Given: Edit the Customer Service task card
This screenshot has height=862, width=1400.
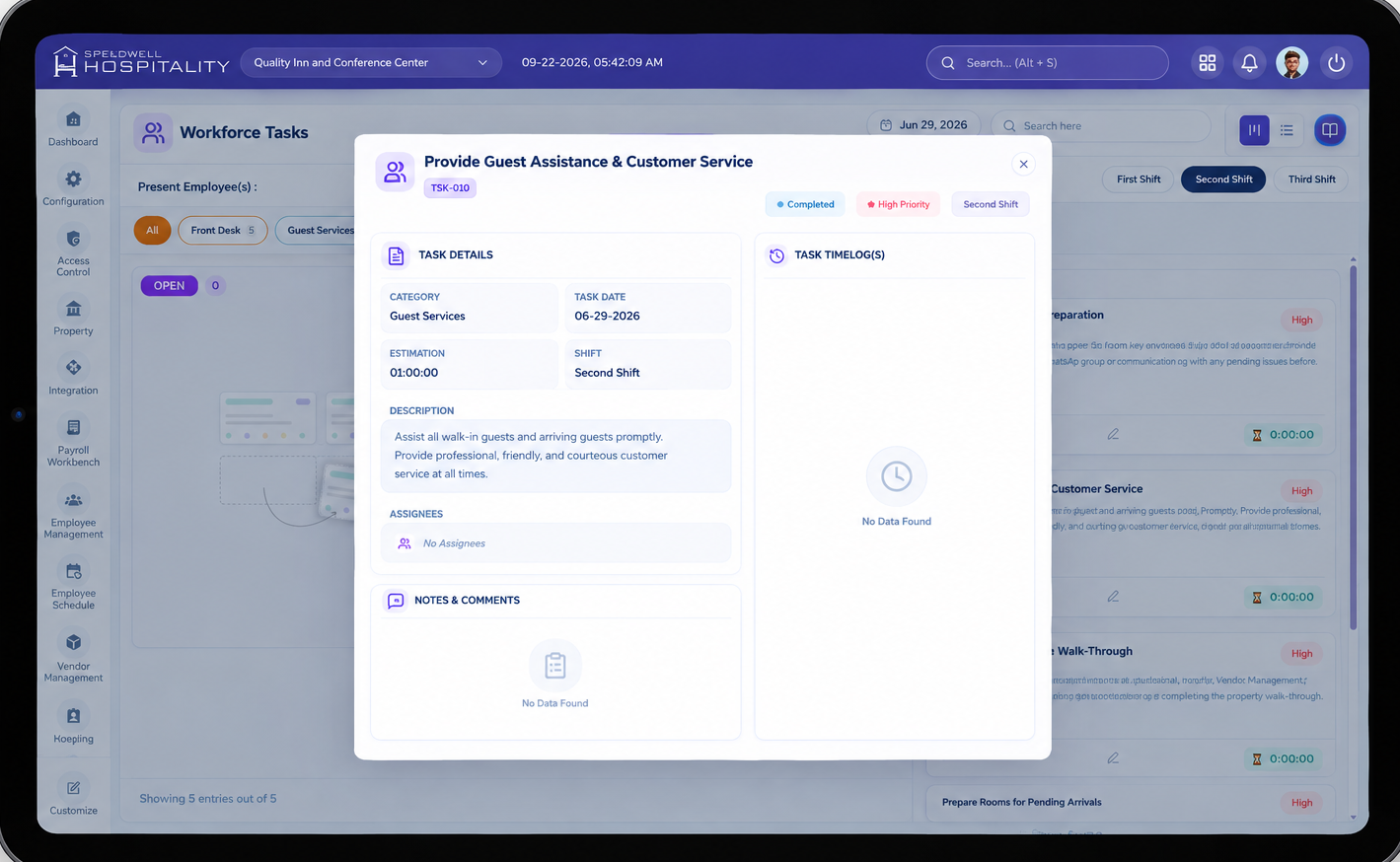Looking at the screenshot, I should point(1113,597).
